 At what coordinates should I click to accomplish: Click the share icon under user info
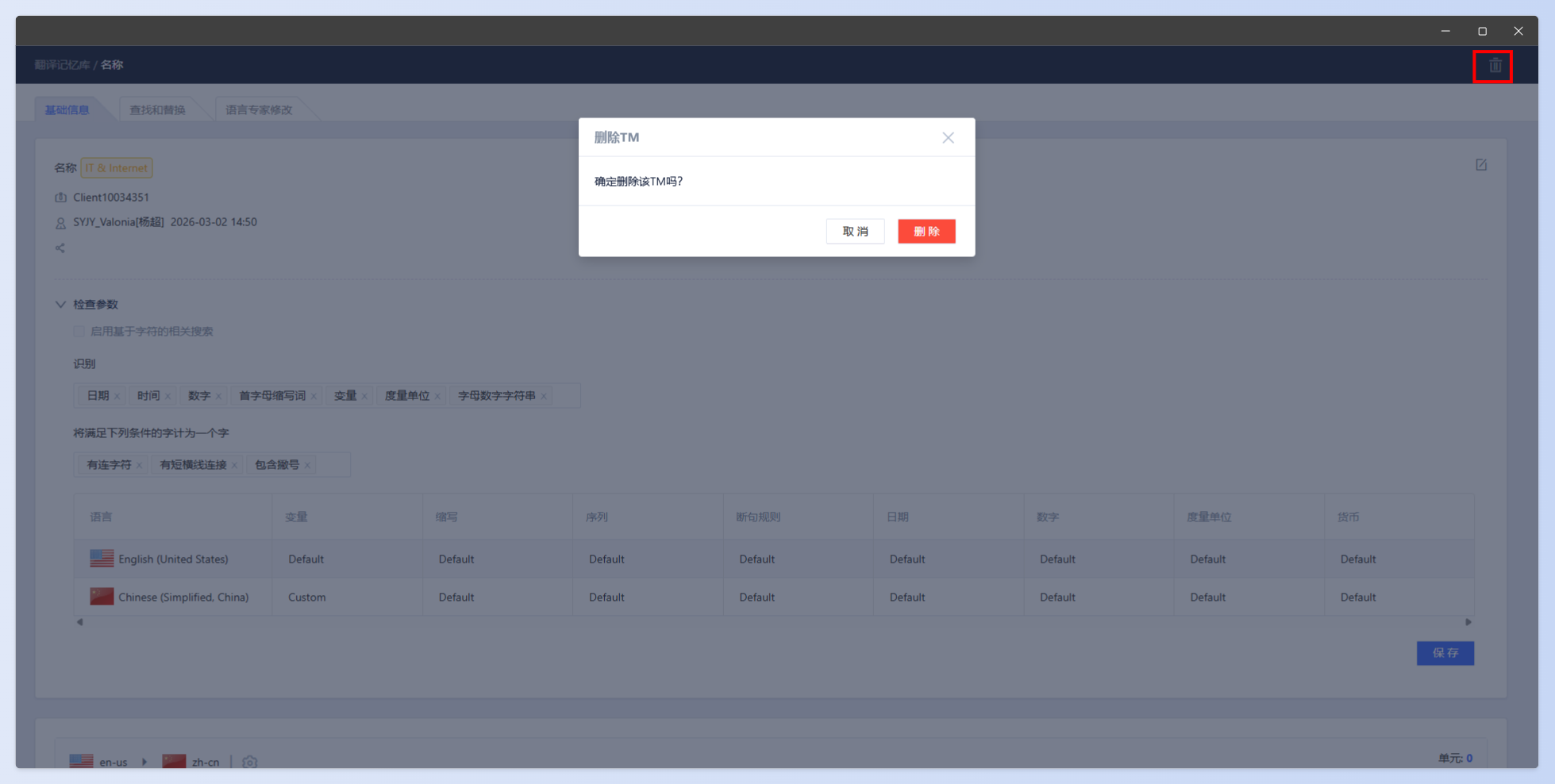[60, 248]
